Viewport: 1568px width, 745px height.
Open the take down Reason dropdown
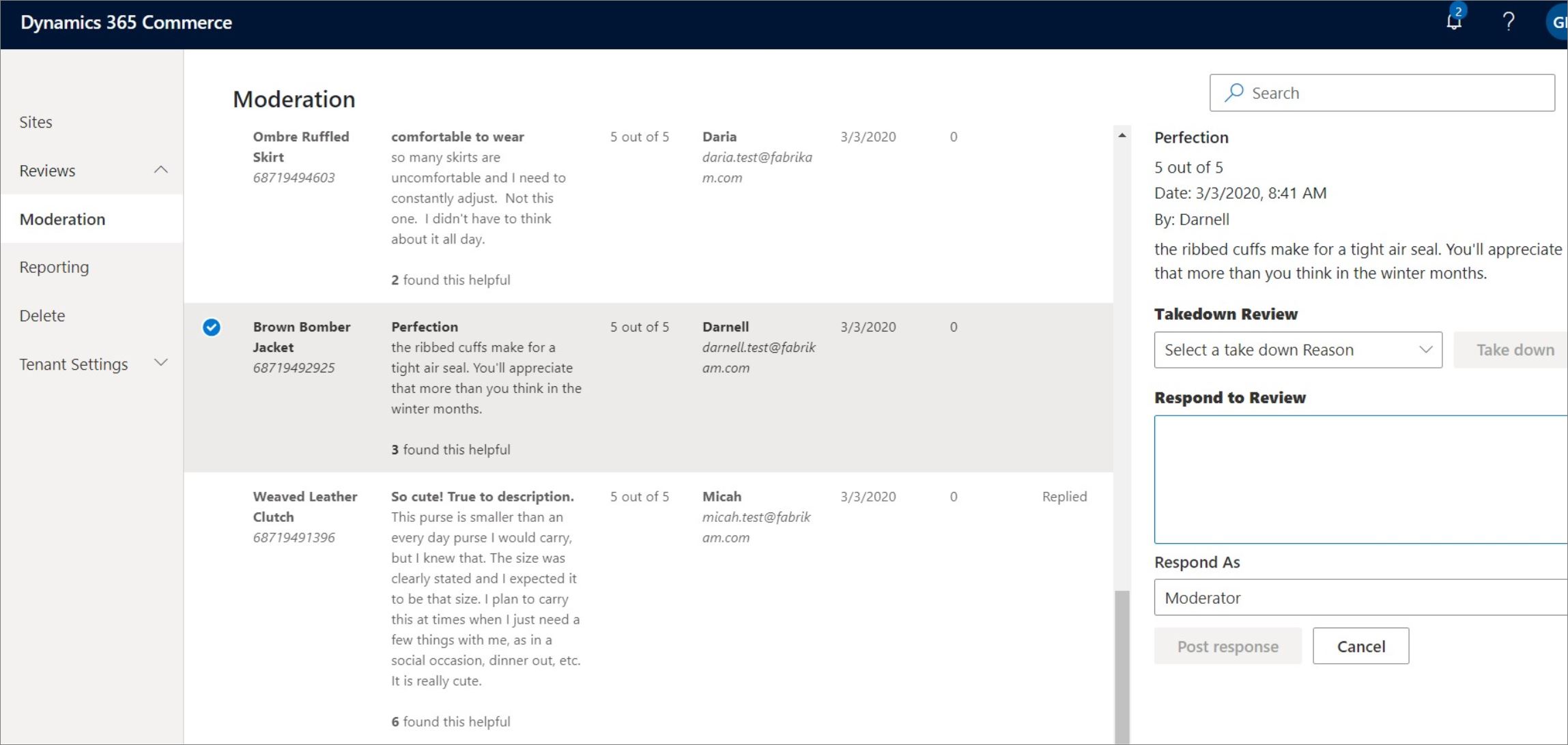1298,350
